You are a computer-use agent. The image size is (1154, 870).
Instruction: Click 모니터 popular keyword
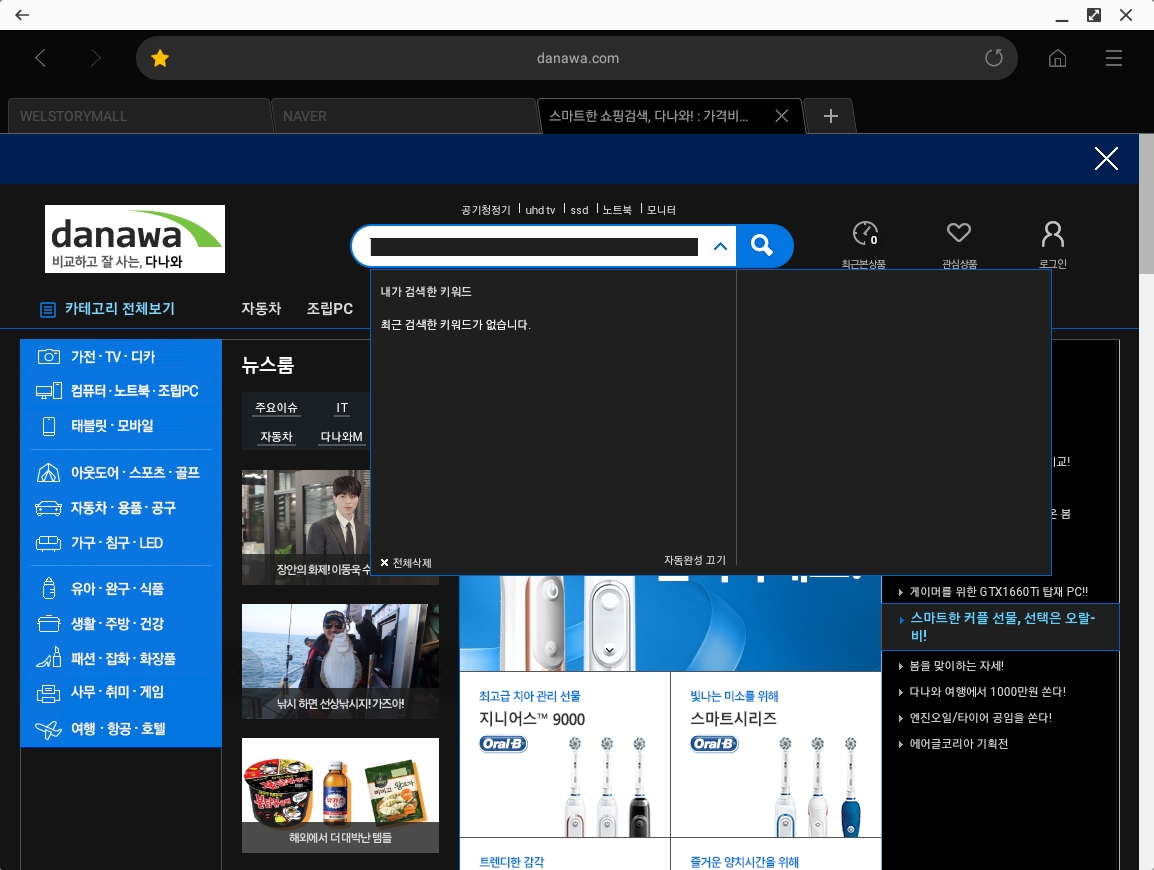661,210
